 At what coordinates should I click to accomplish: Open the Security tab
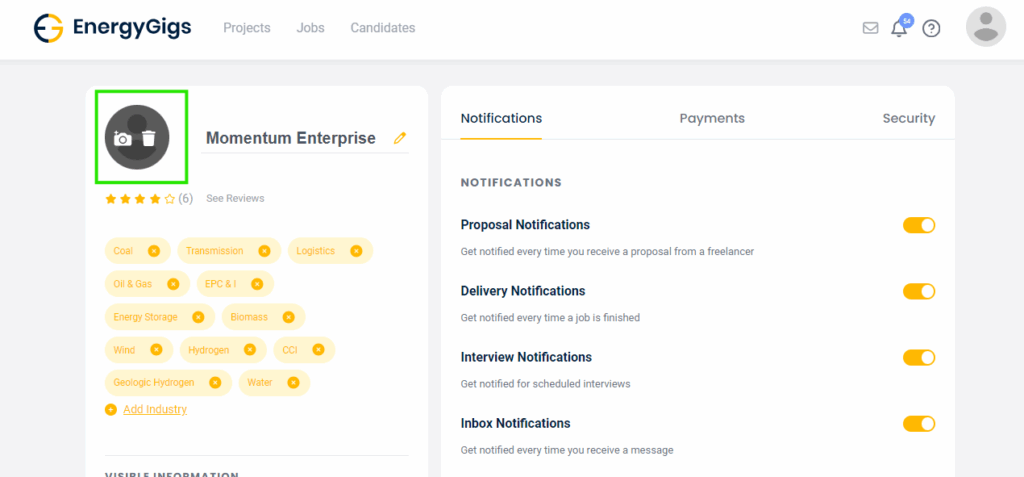[x=908, y=118]
